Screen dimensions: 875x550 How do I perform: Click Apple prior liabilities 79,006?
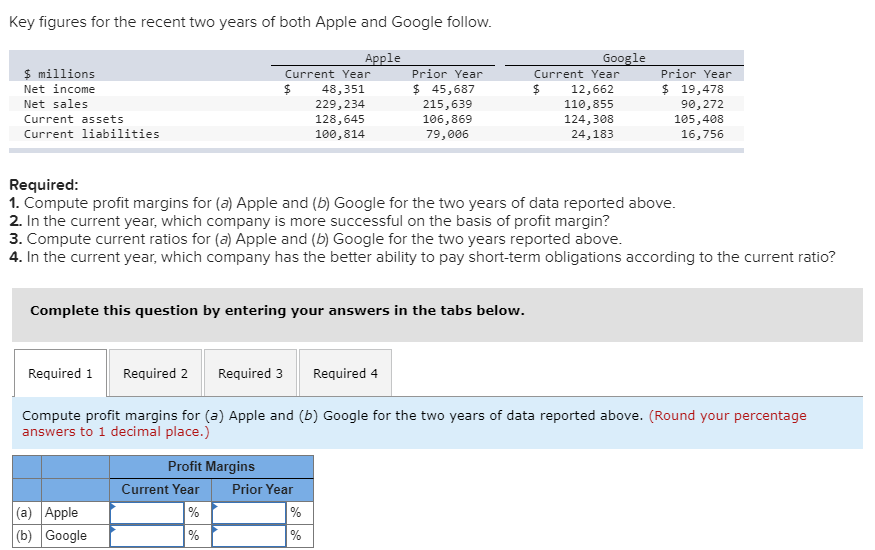click(447, 134)
